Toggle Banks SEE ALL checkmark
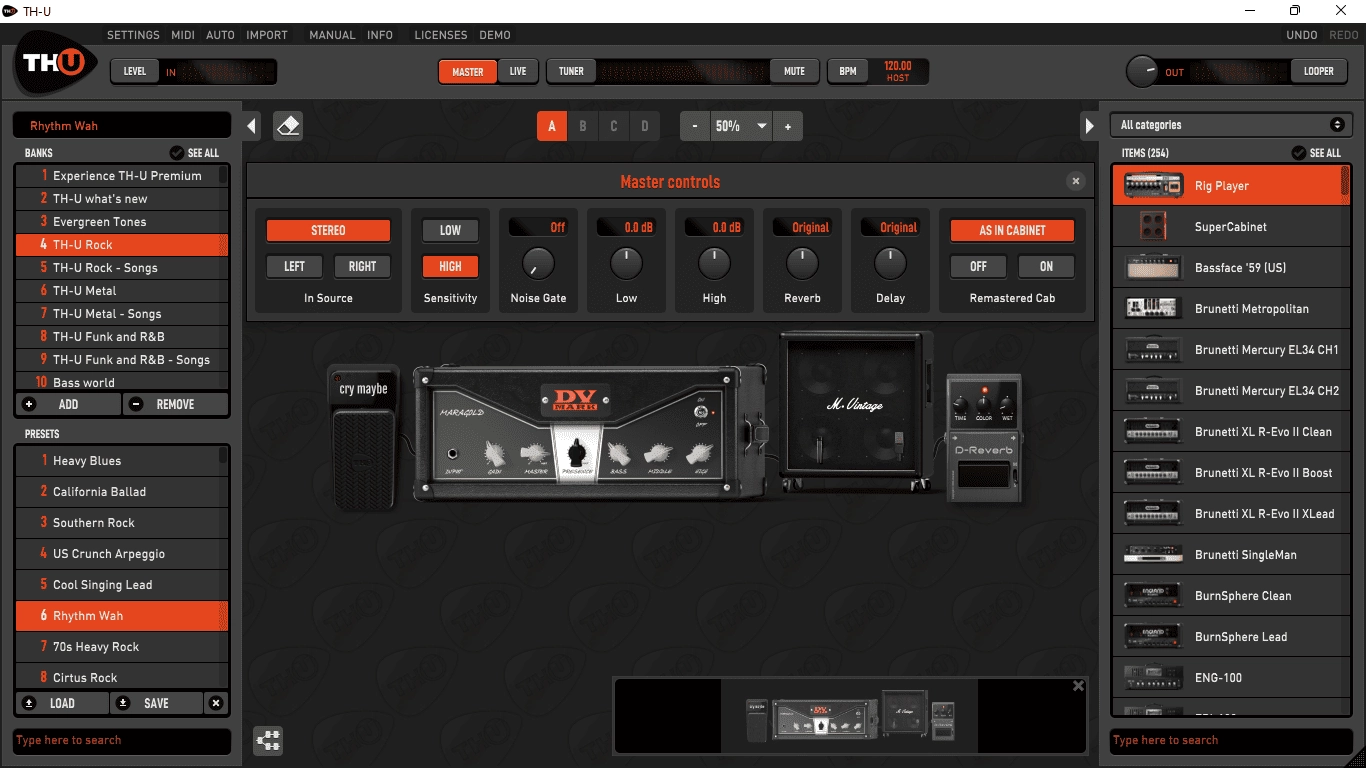The height and width of the screenshot is (768, 1366). (177, 153)
